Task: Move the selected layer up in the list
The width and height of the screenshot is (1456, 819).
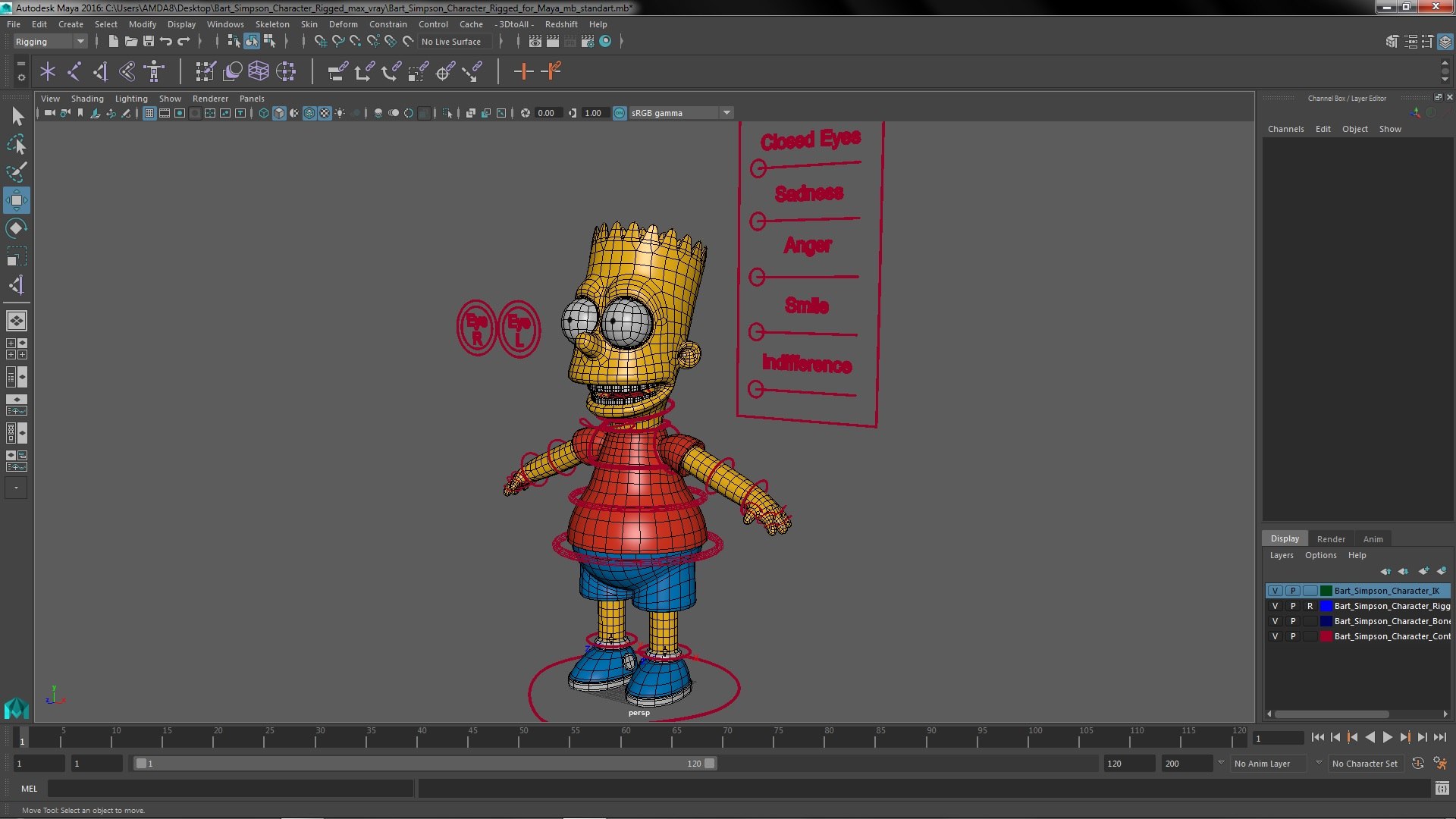Action: (1385, 571)
